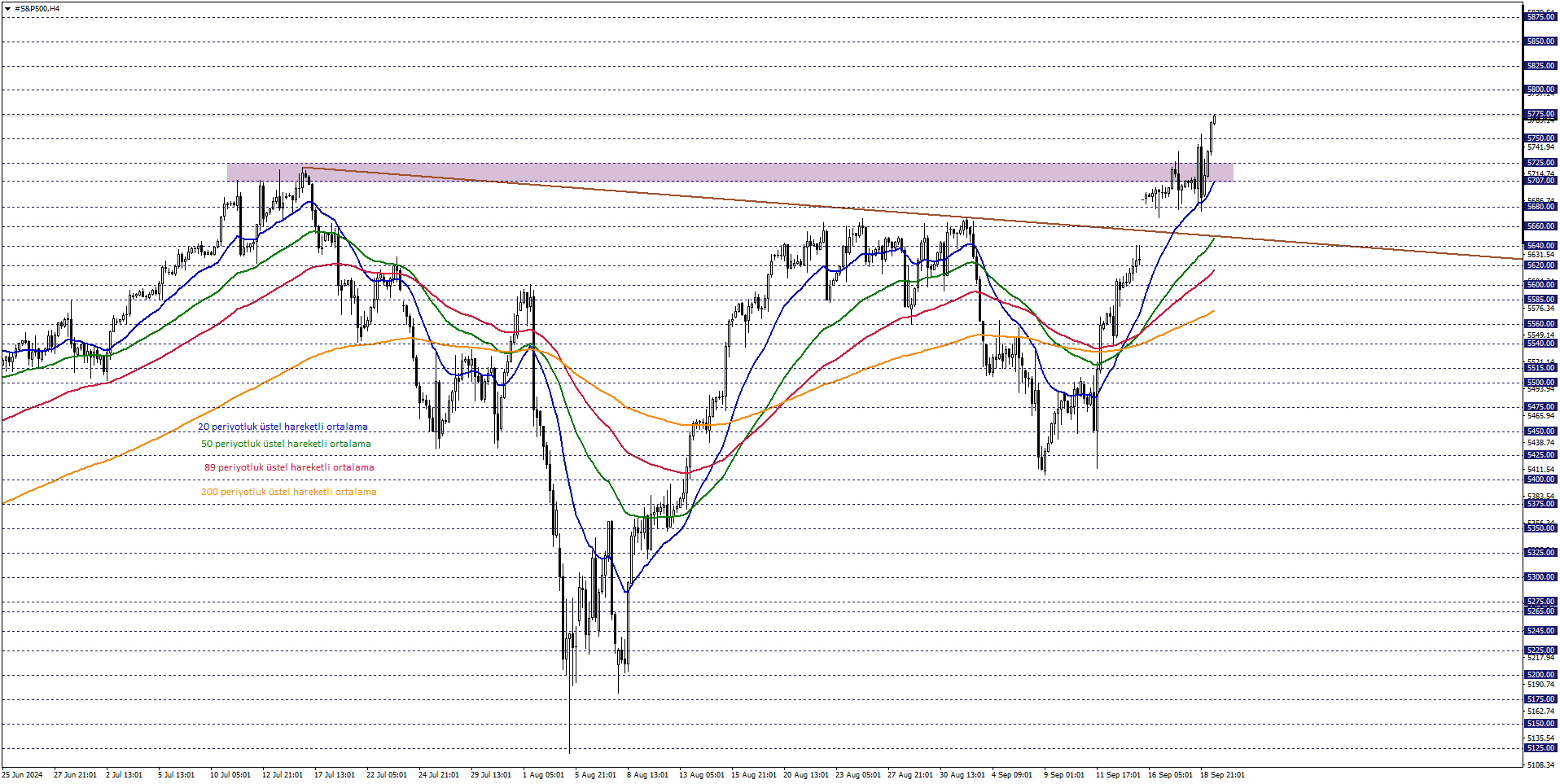Click the 5707.00 price level label
Viewport: 1560px width, 784px height.
tap(1540, 181)
